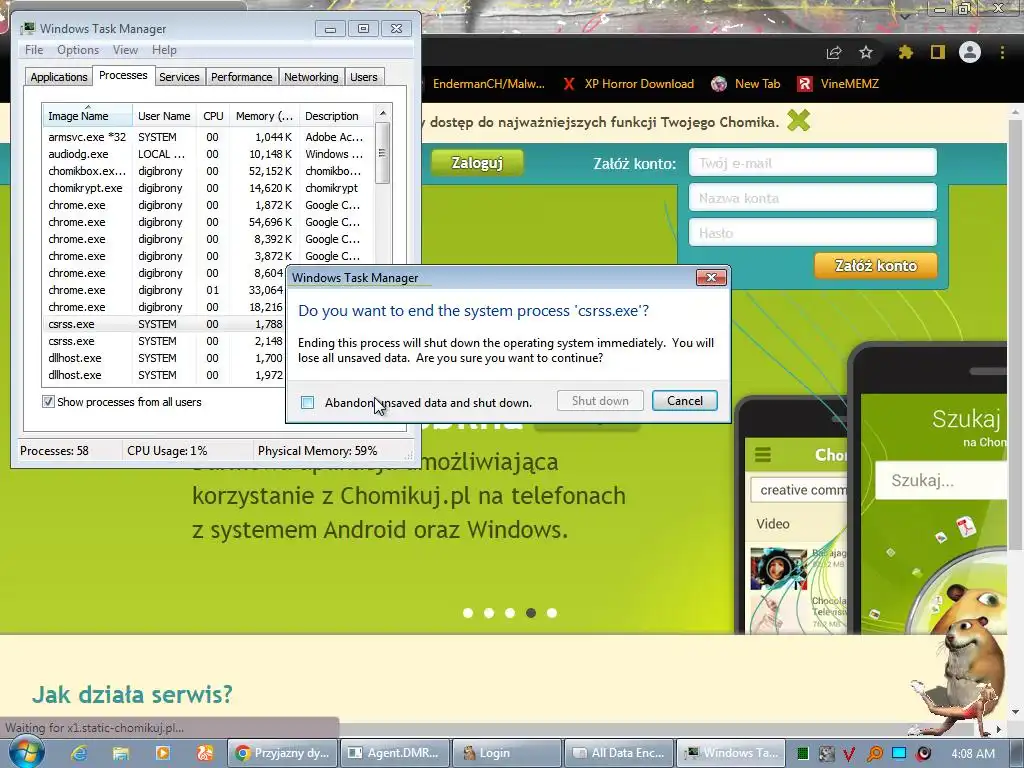
Task: Open Windows Explorer folder taskbar icon
Action: click(x=121, y=753)
